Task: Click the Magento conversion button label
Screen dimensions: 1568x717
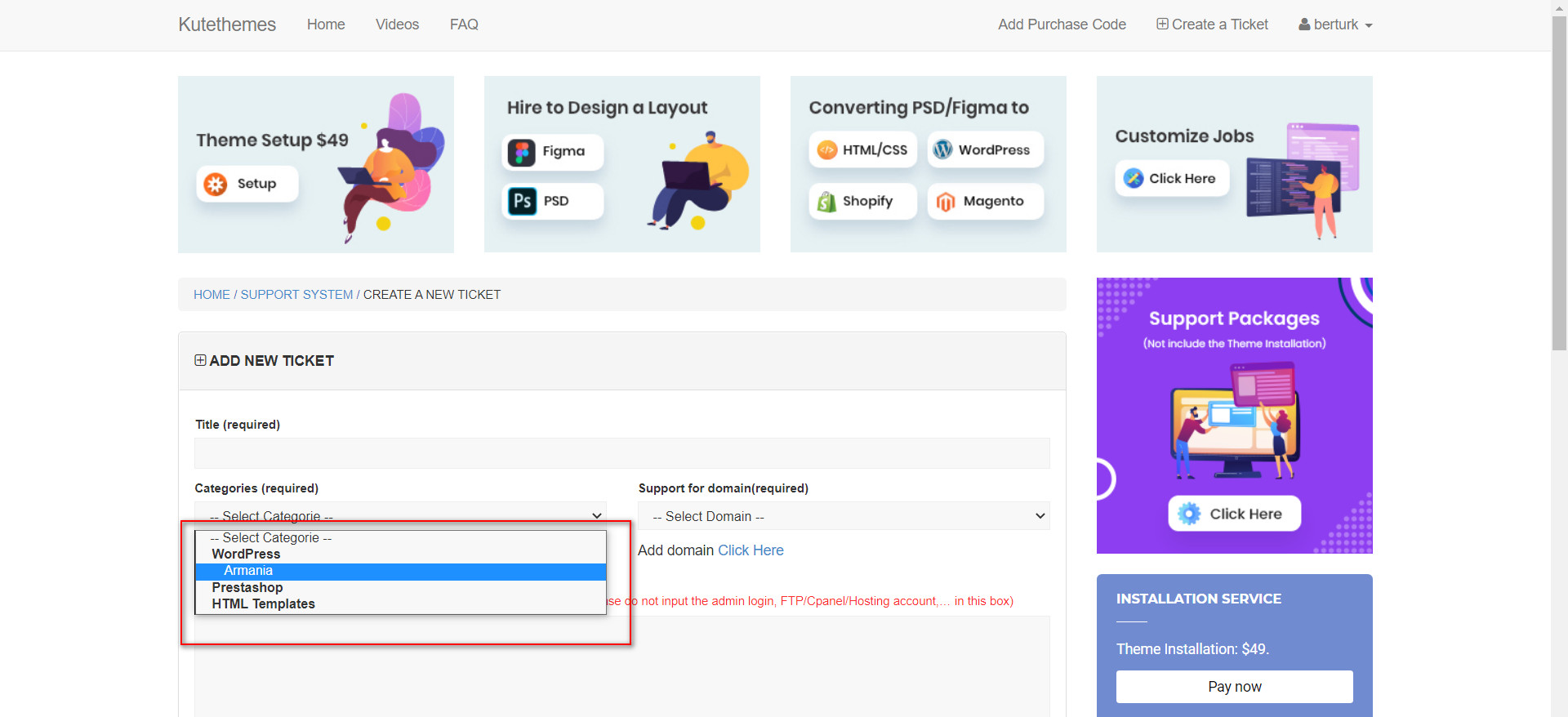Action: tap(993, 201)
